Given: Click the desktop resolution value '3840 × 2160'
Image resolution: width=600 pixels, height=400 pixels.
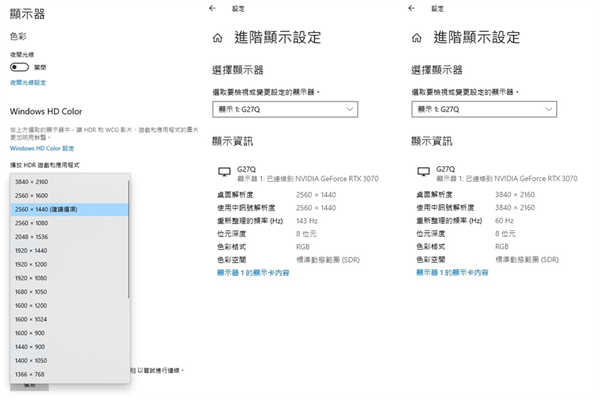Looking at the screenshot, I should 515,195.
